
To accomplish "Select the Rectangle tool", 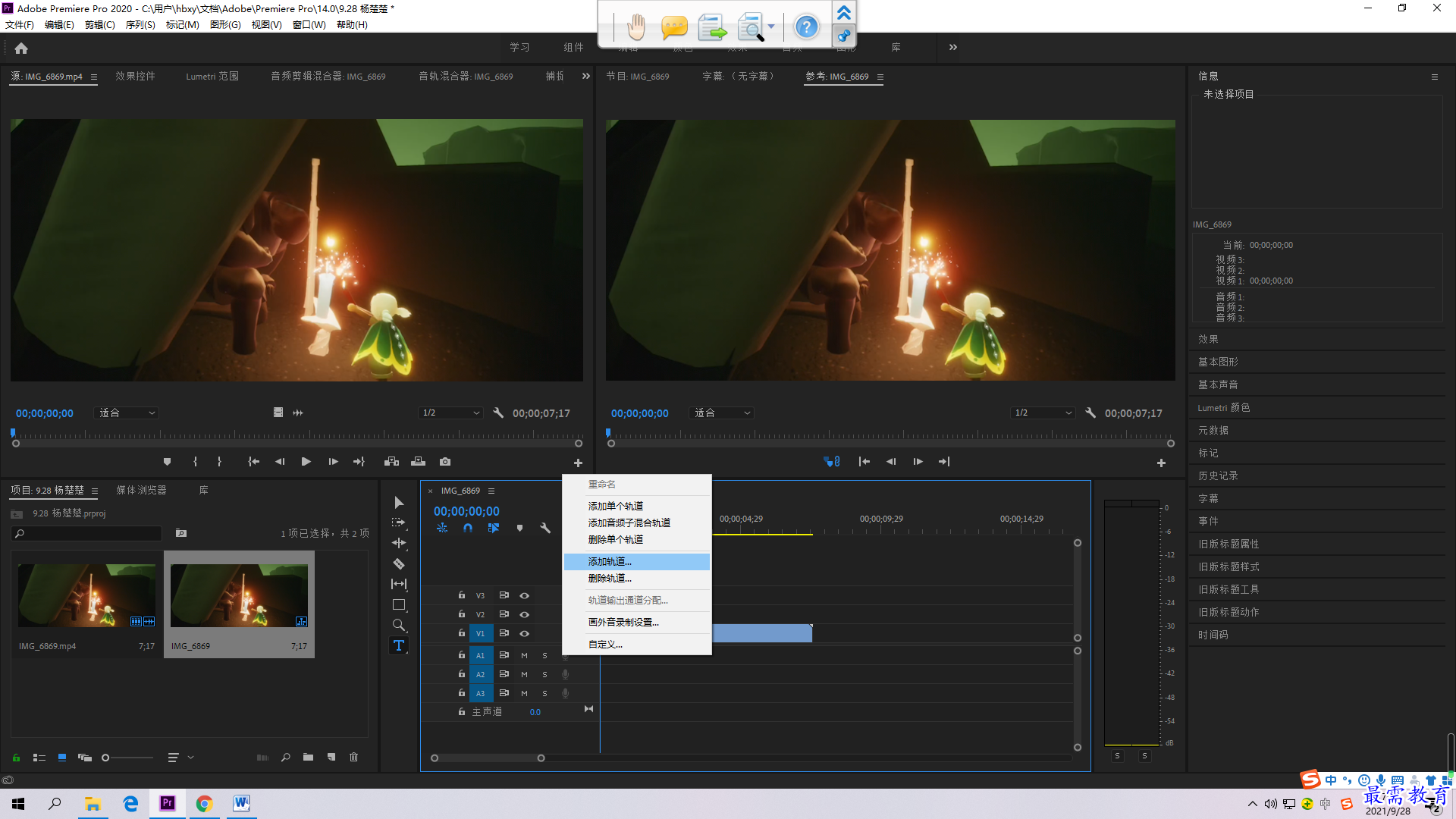I will (x=399, y=604).
